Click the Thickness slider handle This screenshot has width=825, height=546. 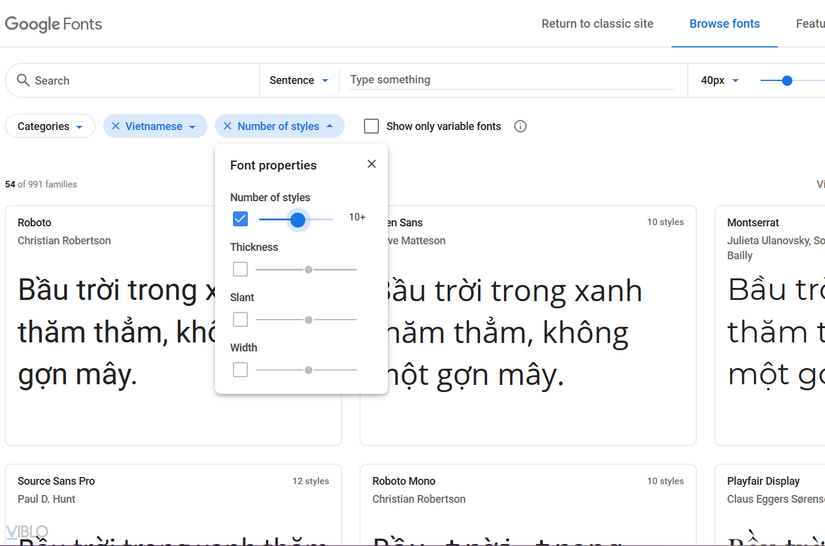309,270
